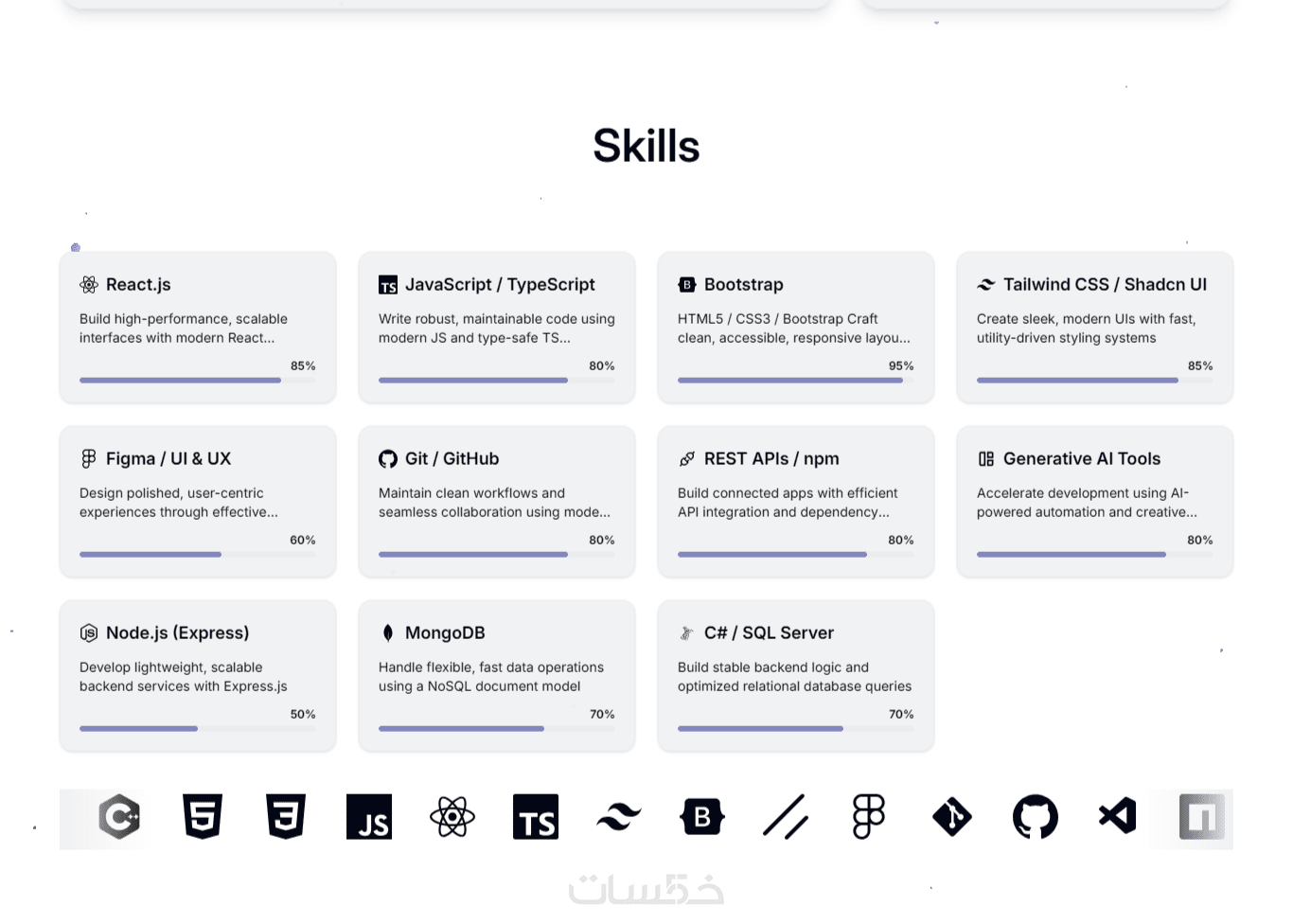Viewport: 1293px width, 924px height.
Task: Select the C++ logo in the logo carousel
Action: click(x=119, y=817)
